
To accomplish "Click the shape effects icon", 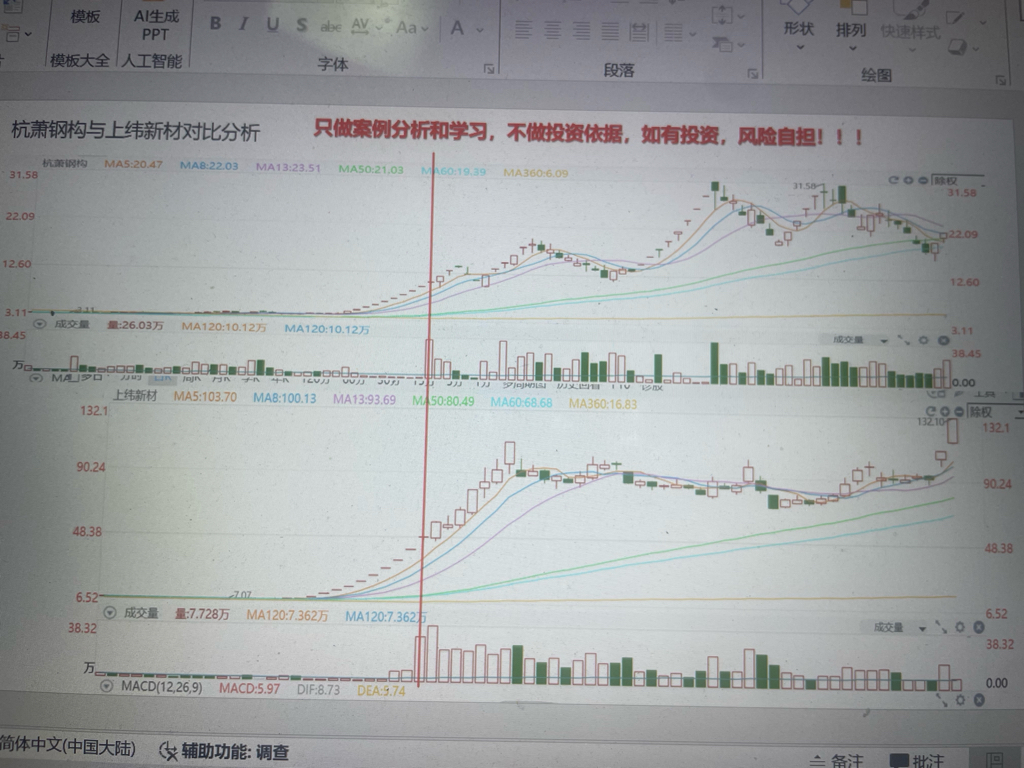I will 957,47.
